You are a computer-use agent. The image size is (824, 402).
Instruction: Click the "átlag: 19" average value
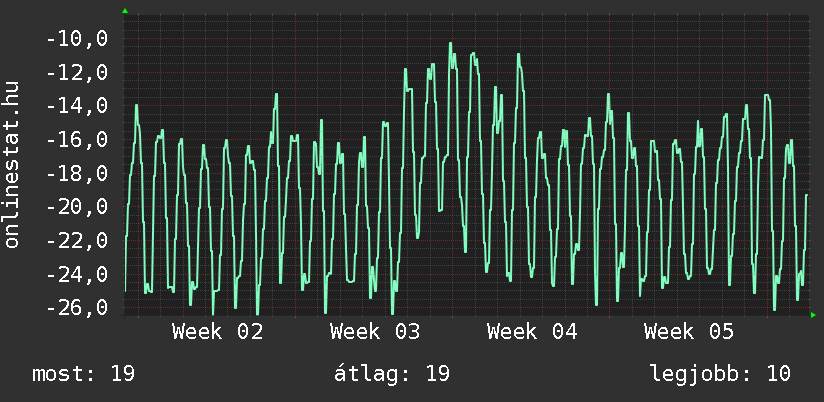pos(394,374)
